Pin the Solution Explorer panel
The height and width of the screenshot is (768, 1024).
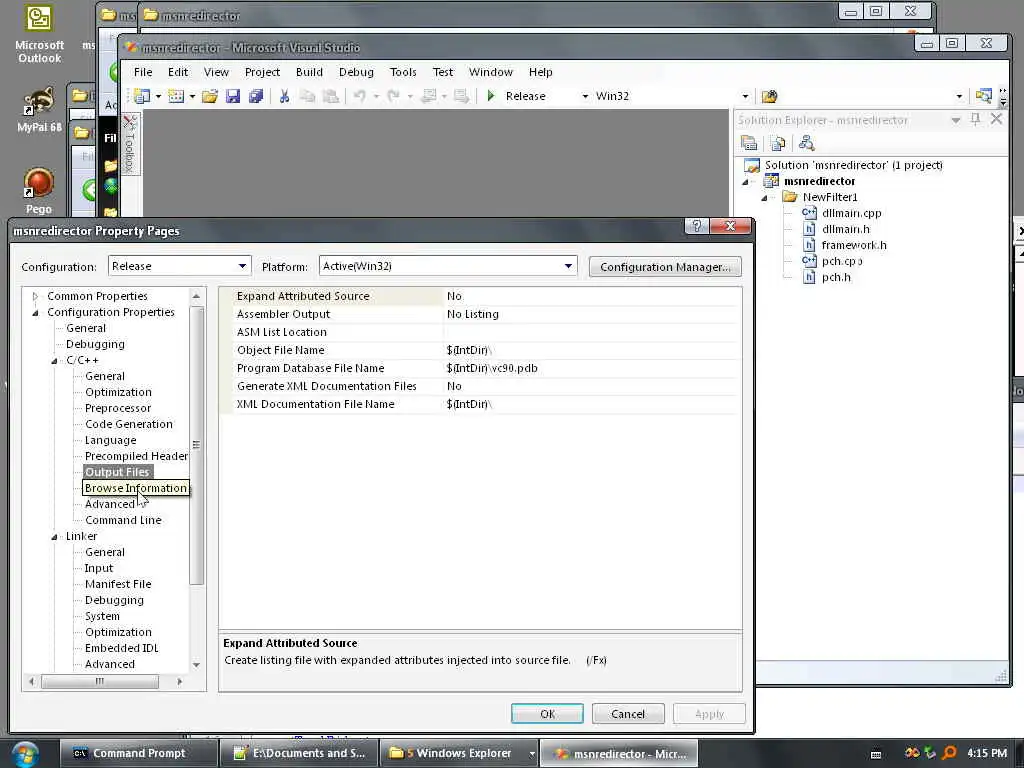975,119
